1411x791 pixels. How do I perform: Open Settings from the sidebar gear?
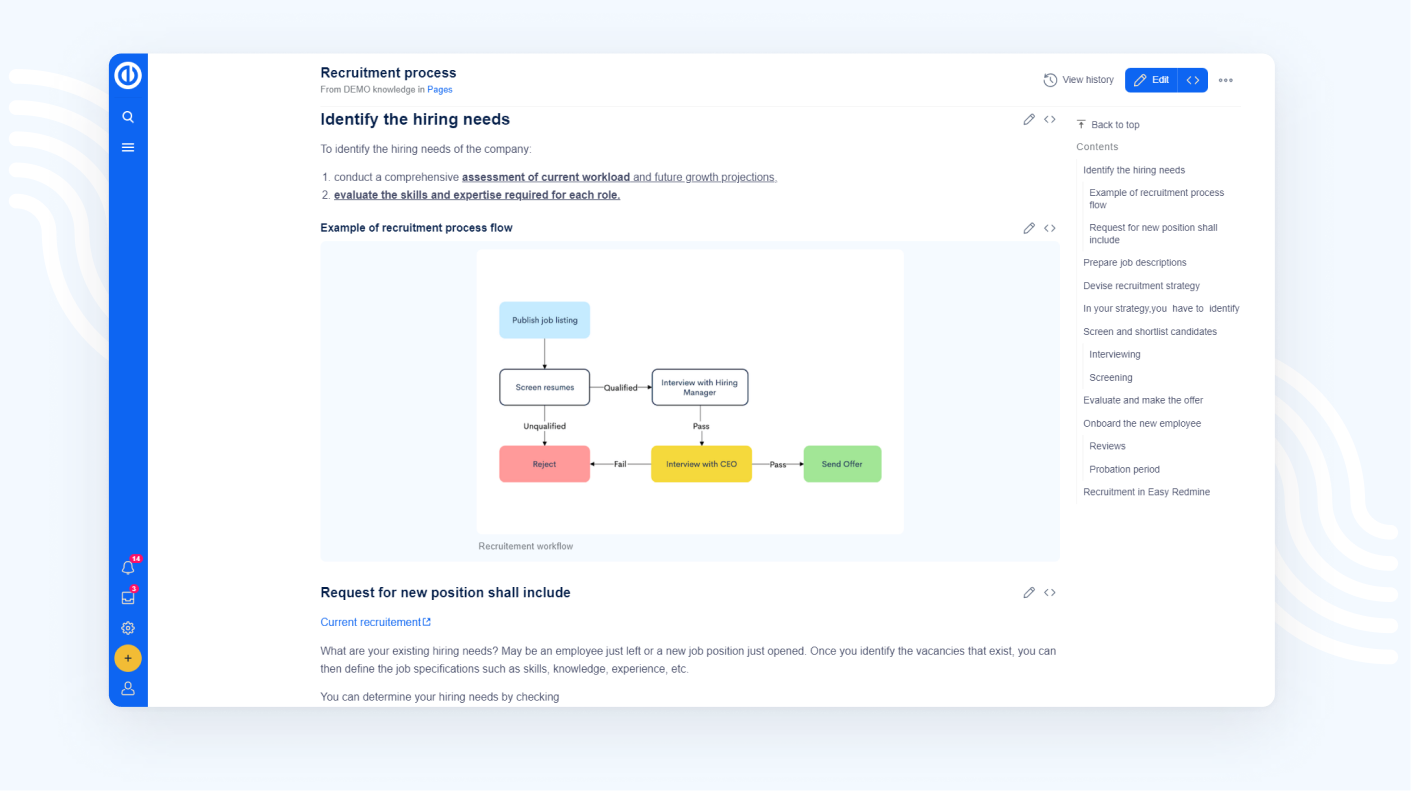click(x=128, y=628)
